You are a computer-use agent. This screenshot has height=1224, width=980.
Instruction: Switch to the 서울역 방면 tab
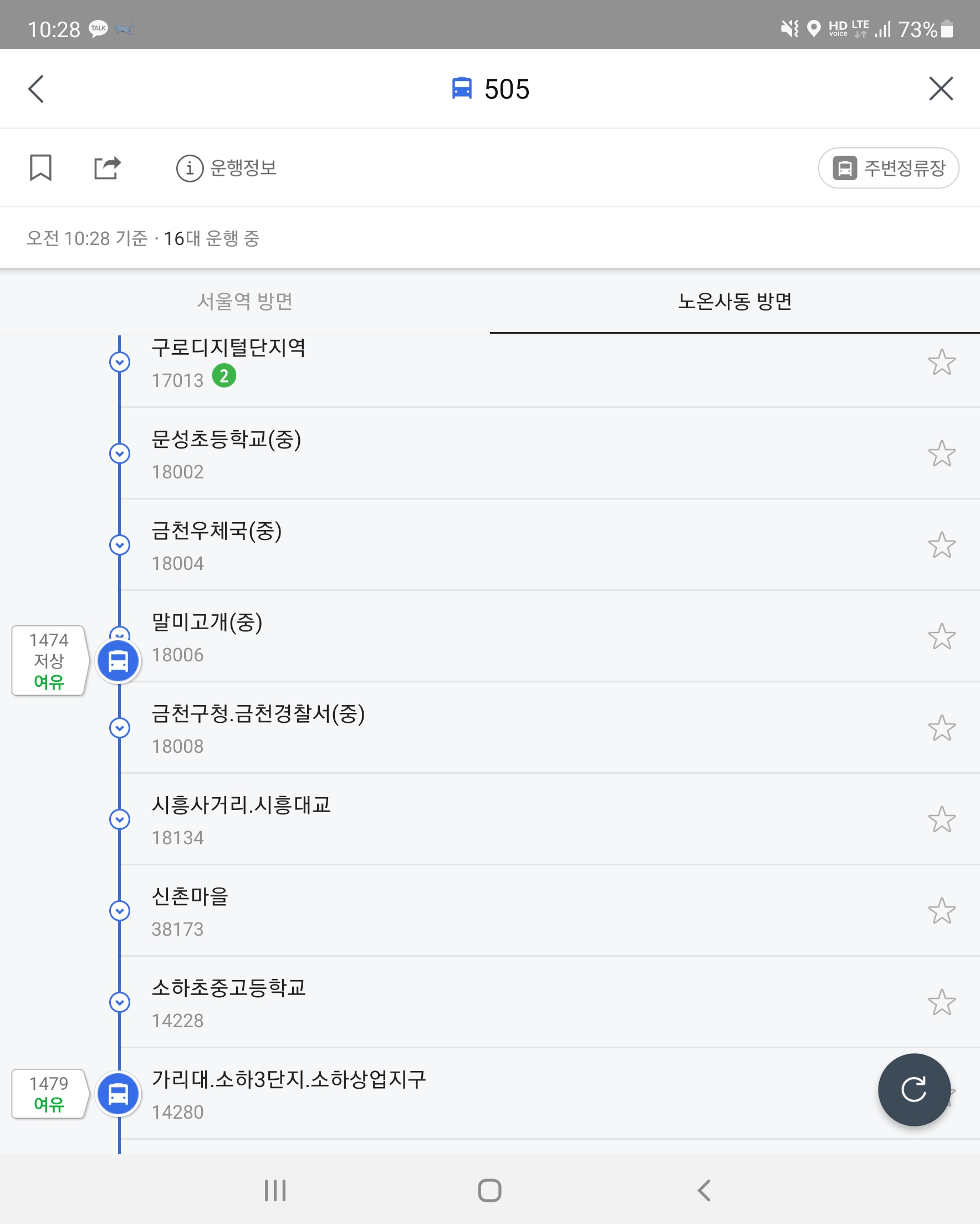pyautogui.click(x=244, y=301)
